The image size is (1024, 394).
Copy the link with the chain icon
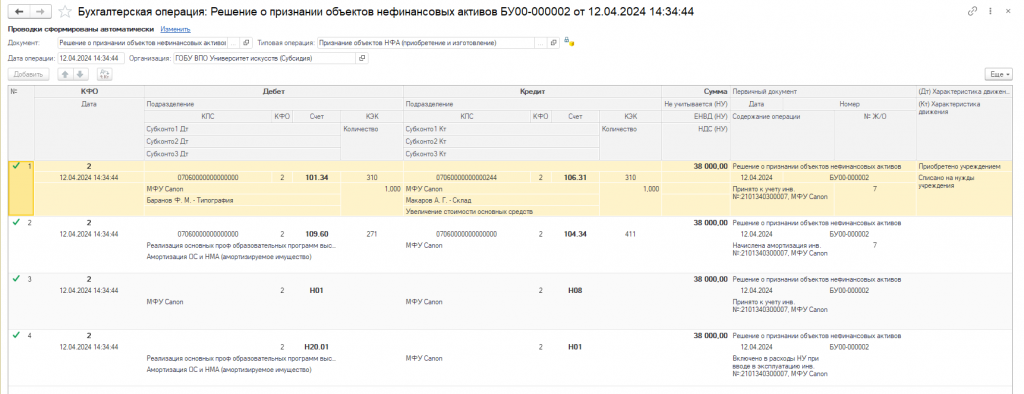(x=972, y=11)
